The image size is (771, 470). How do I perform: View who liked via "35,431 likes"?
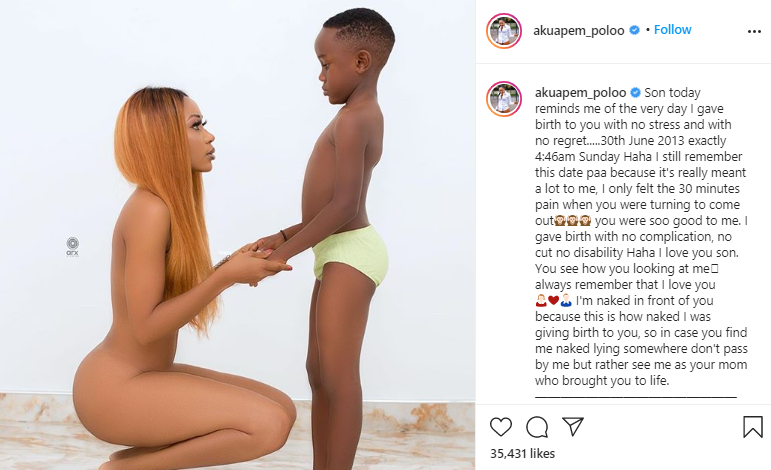pyautogui.click(x=522, y=453)
